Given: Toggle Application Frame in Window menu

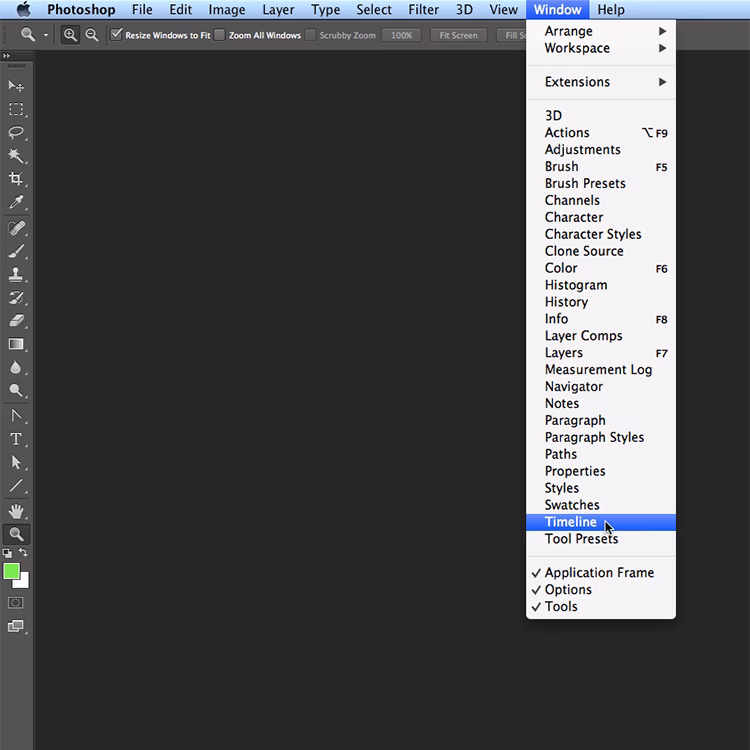Looking at the screenshot, I should (x=599, y=573).
